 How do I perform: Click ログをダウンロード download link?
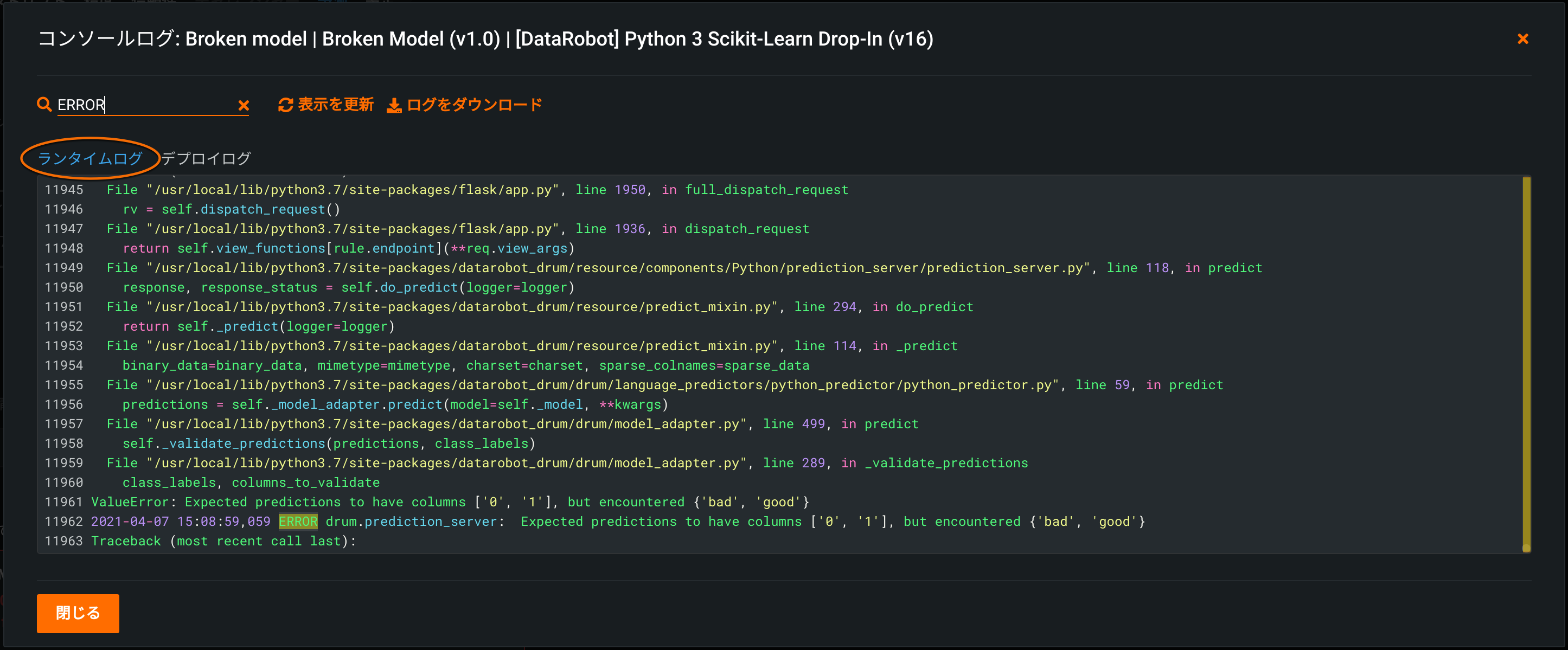[473, 105]
